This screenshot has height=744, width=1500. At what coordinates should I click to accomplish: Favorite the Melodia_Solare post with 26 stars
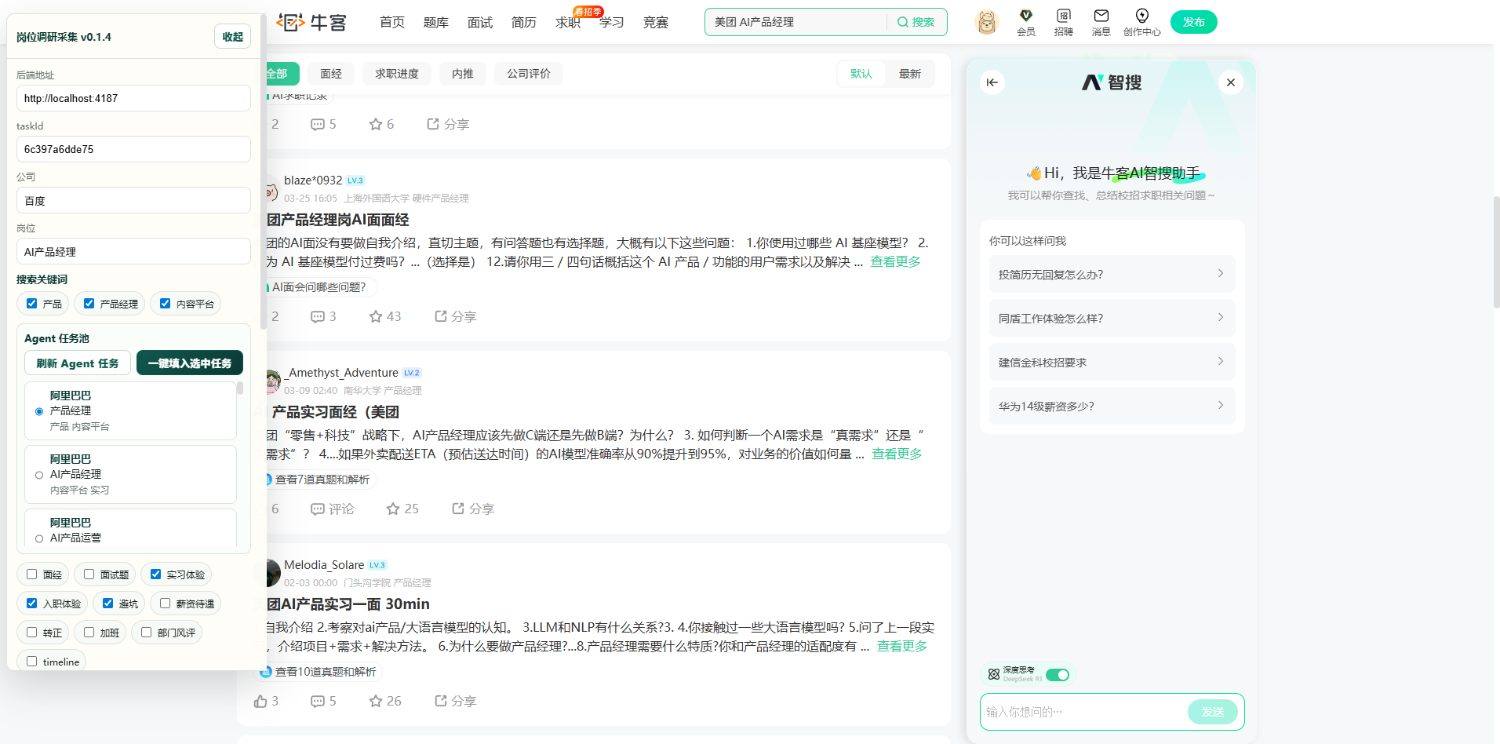(385, 701)
